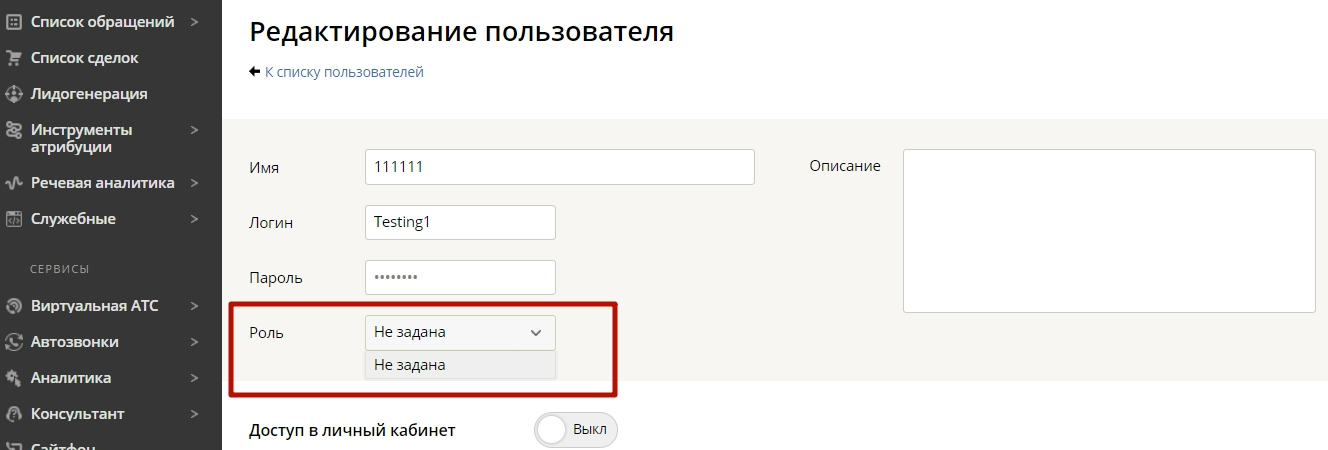Screen dimensions: 1328x450
Task: Click inside the Описание text area
Action: [x=1109, y=231]
